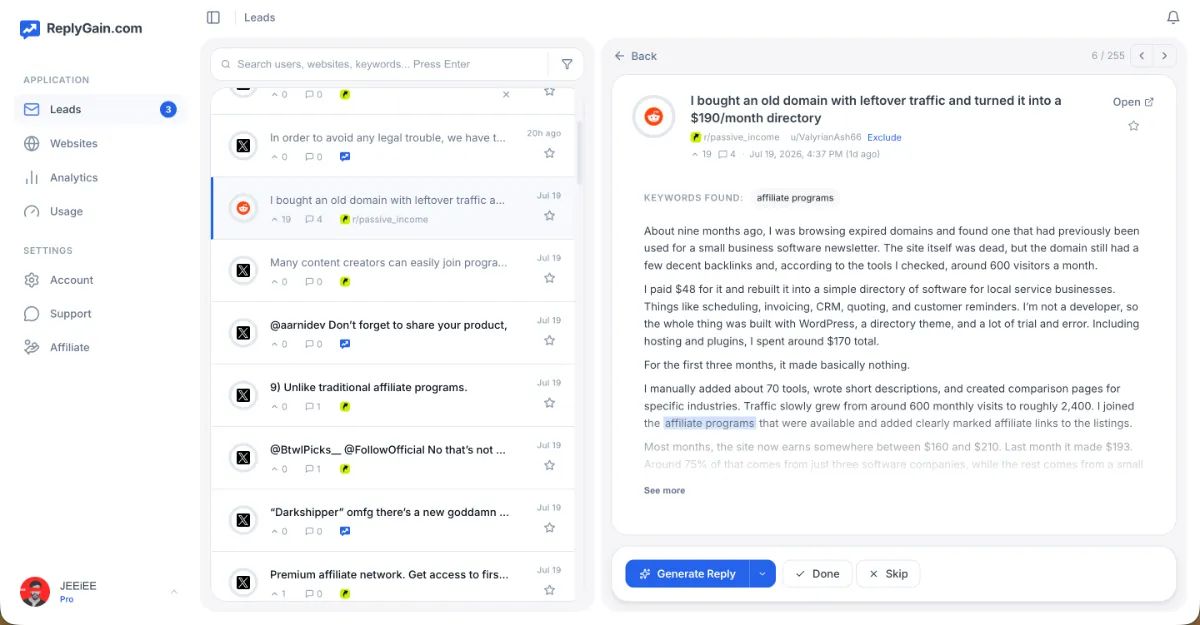Click the JEEiEE profile avatar
The width and height of the screenshot is (1200, 625).
pyautogui.click(x=35, y=591)
